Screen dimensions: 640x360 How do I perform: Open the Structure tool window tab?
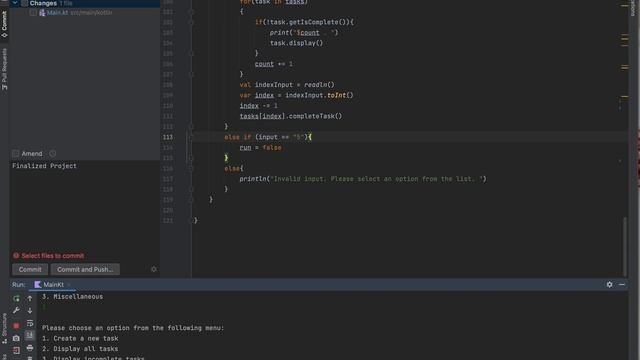(x=4, y=329)
